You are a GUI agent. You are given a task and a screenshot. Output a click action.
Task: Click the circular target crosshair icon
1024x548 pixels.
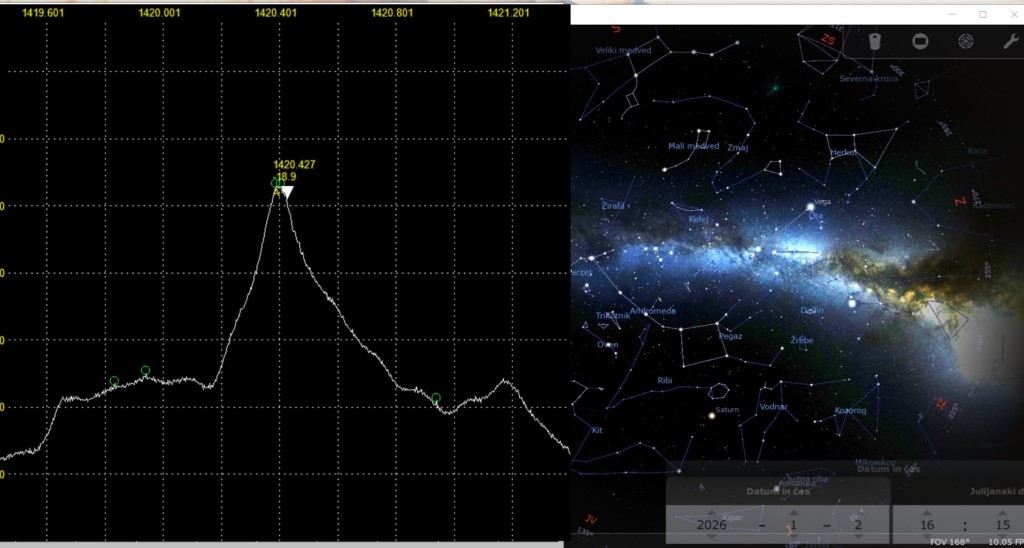[x=966, y=41]
